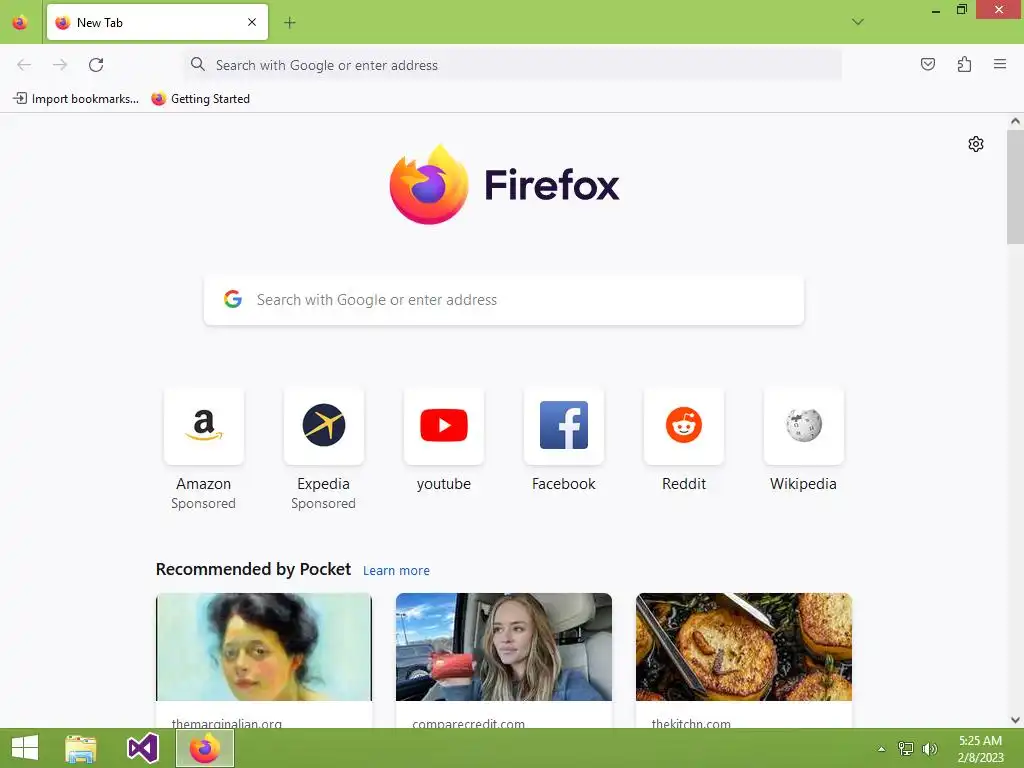The image size is (1024, 768).
Task: Open comparecredit.com story thumbnail
Action: point(504,647)
